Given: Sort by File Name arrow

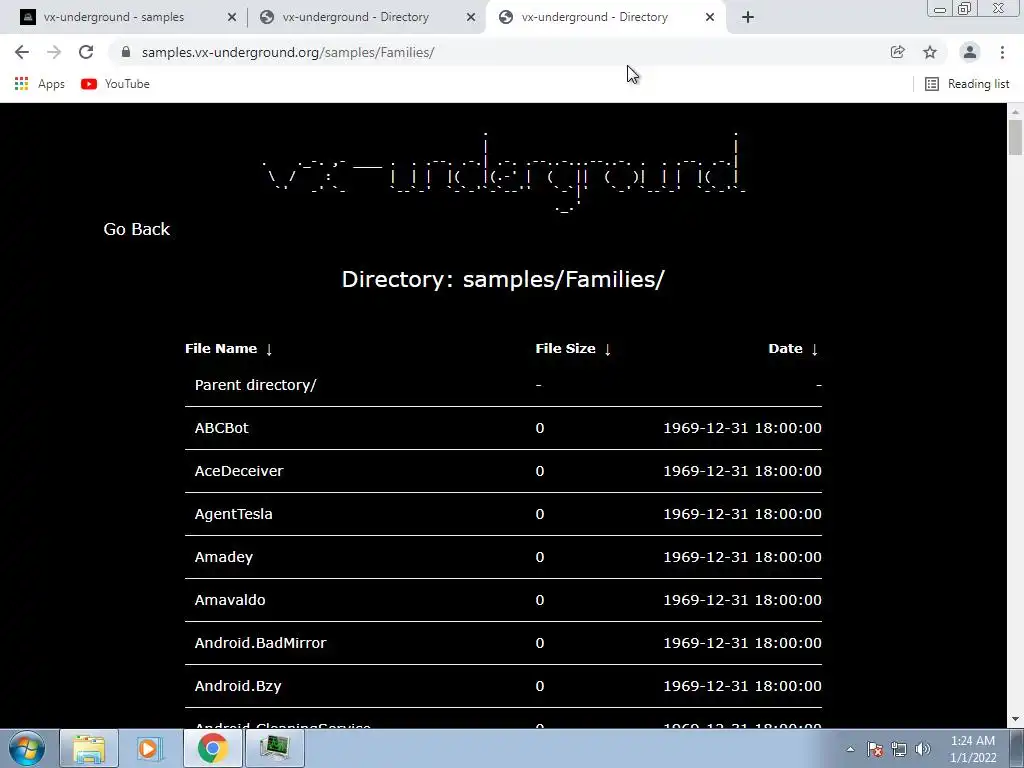Looking at the screenshot, I should point(269,349).
